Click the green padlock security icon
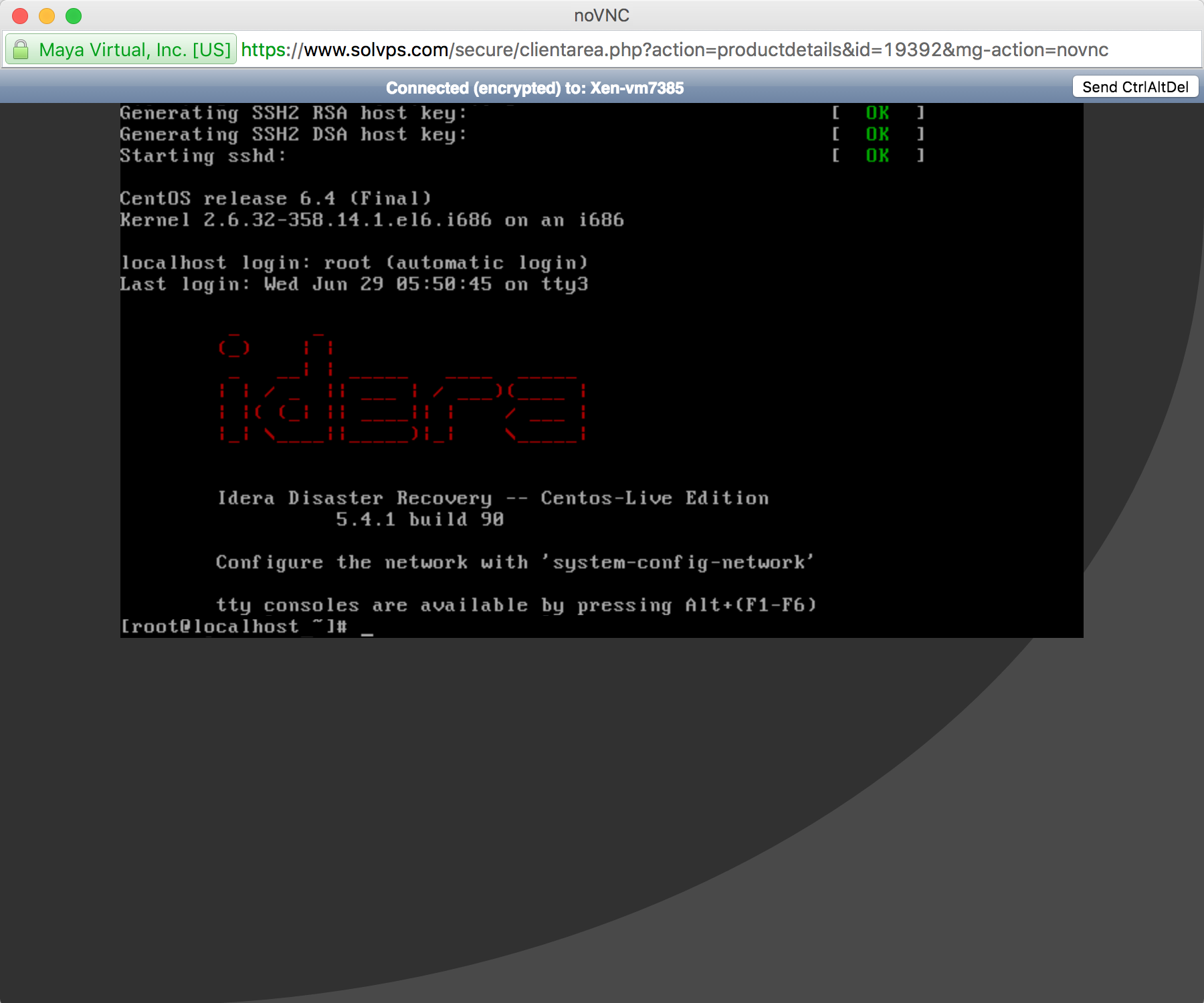Viewport: 1204px width, 1003px height. coord(21,49)
